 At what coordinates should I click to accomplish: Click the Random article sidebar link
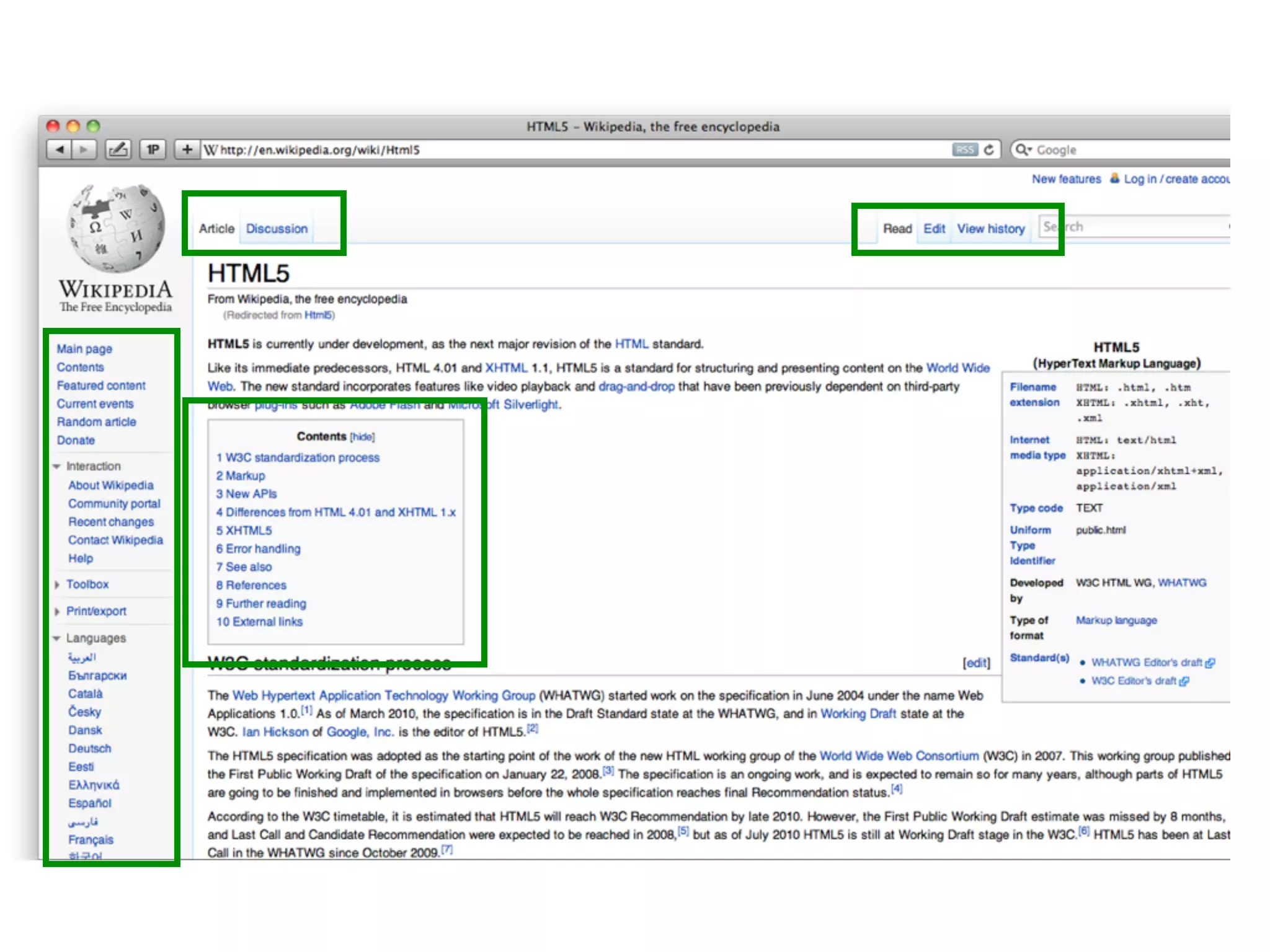pos(96,422)
